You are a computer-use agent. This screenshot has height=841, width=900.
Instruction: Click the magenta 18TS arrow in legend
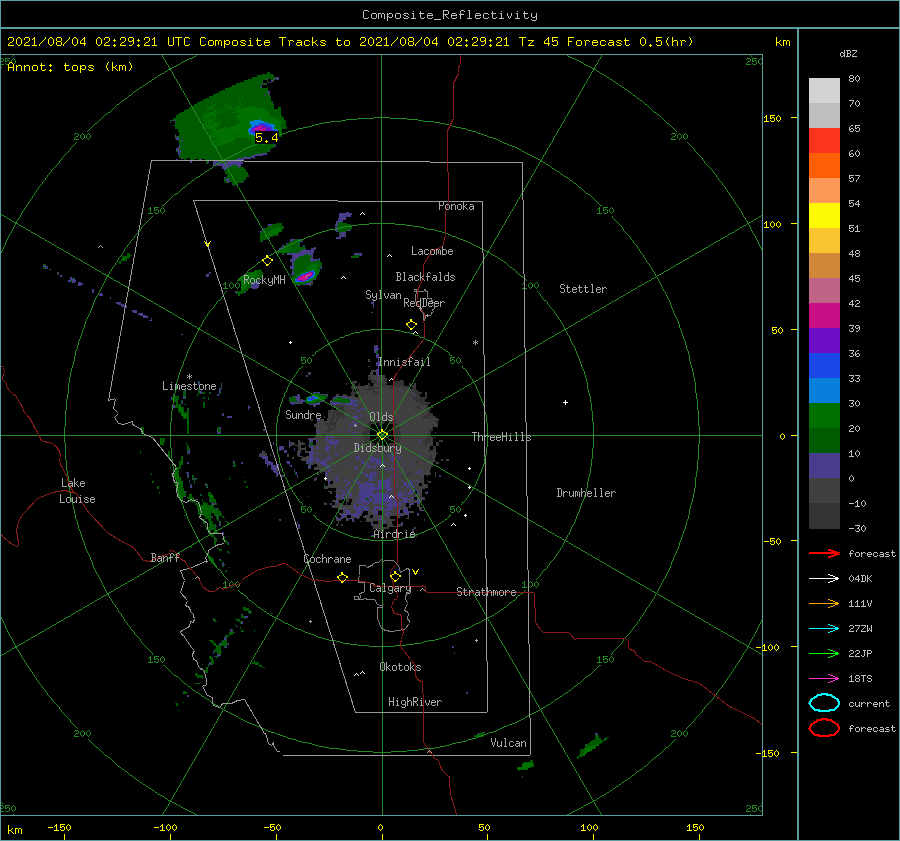click(824, 679)
